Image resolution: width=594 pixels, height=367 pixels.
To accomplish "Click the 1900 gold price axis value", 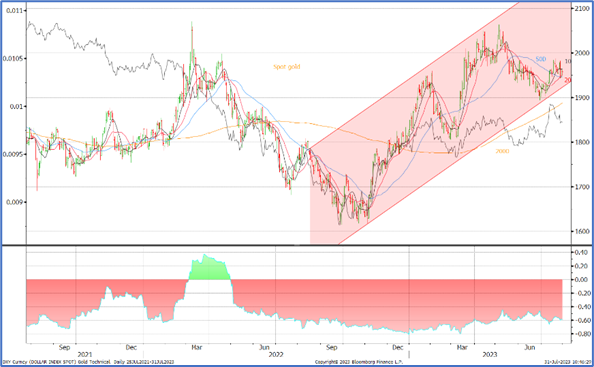I will click(x=581, y=97).
